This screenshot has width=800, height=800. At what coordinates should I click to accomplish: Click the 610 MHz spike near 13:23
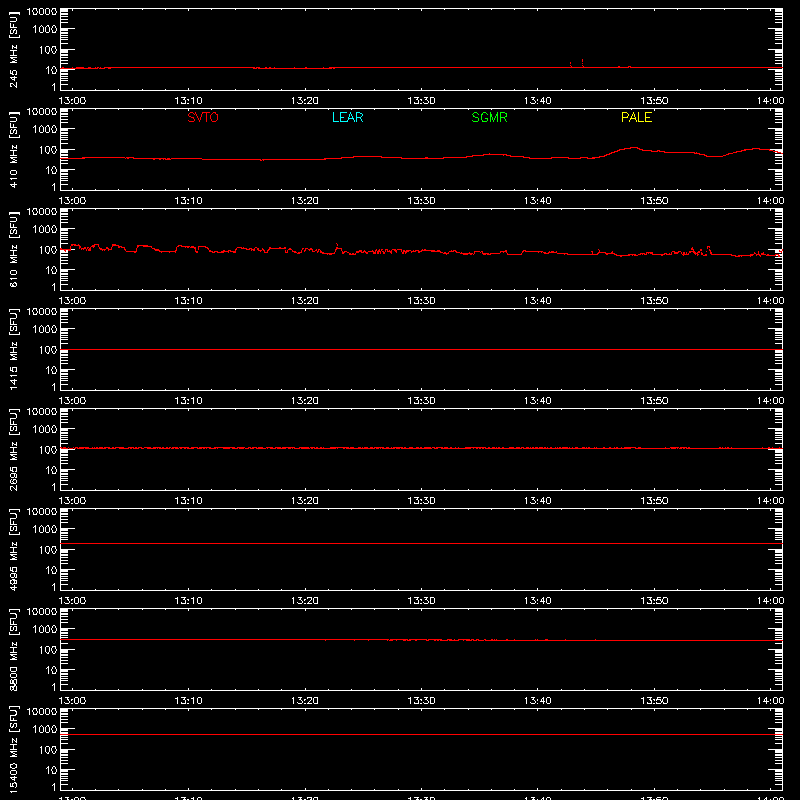point(337,247)
